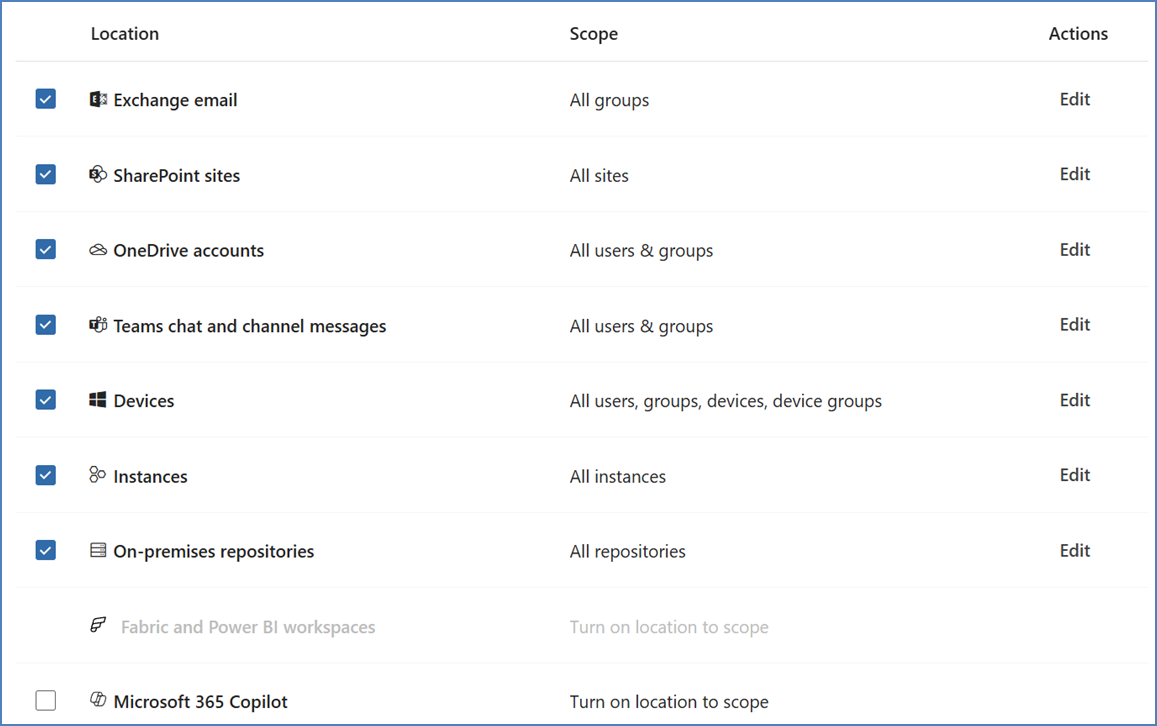Viewport: 1157px width, 726px height.
Task: Click the Exchange email icon
Action: pos(98,99)
